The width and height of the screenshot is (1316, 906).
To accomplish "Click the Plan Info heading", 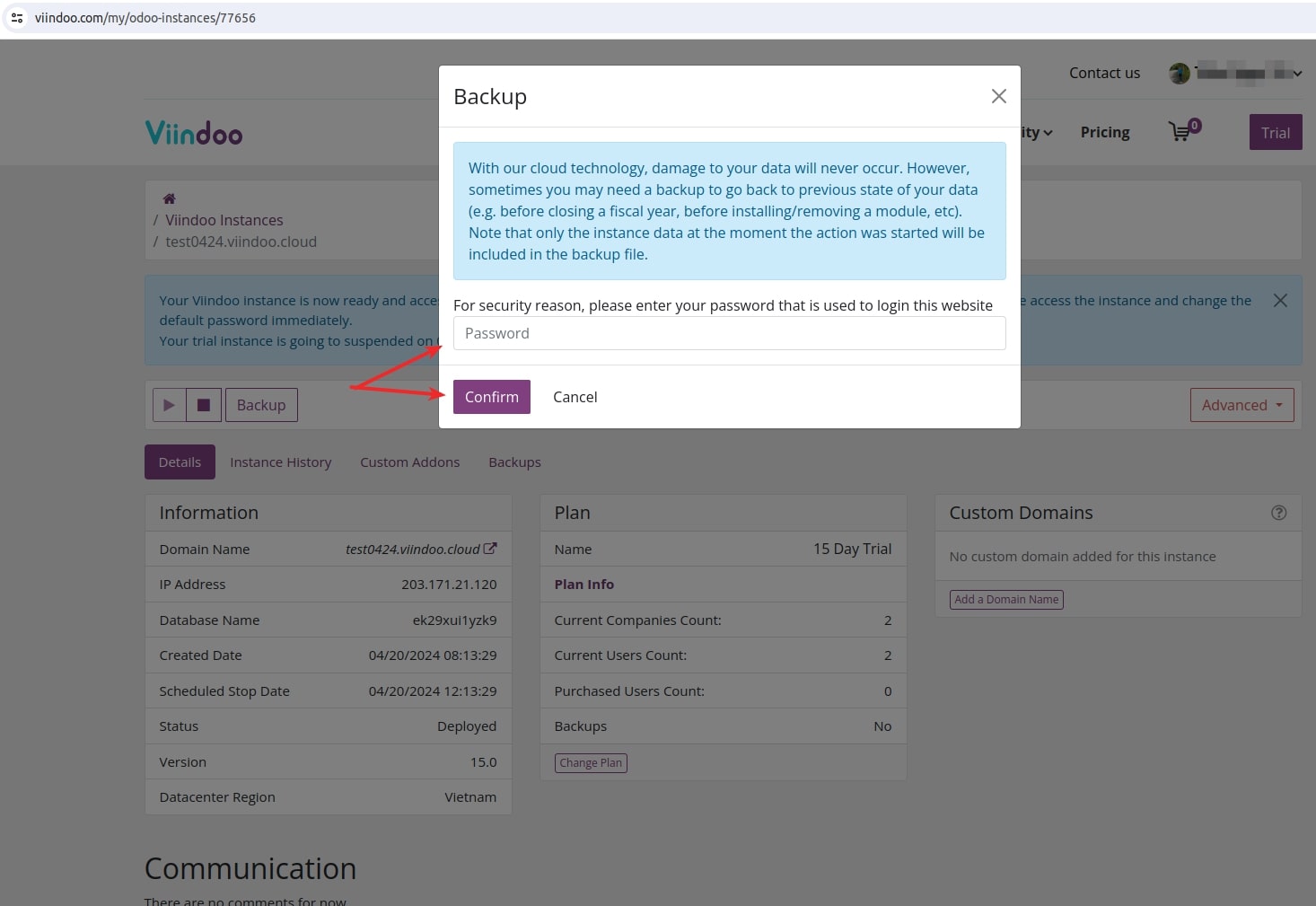I will [x=584, y=585].
